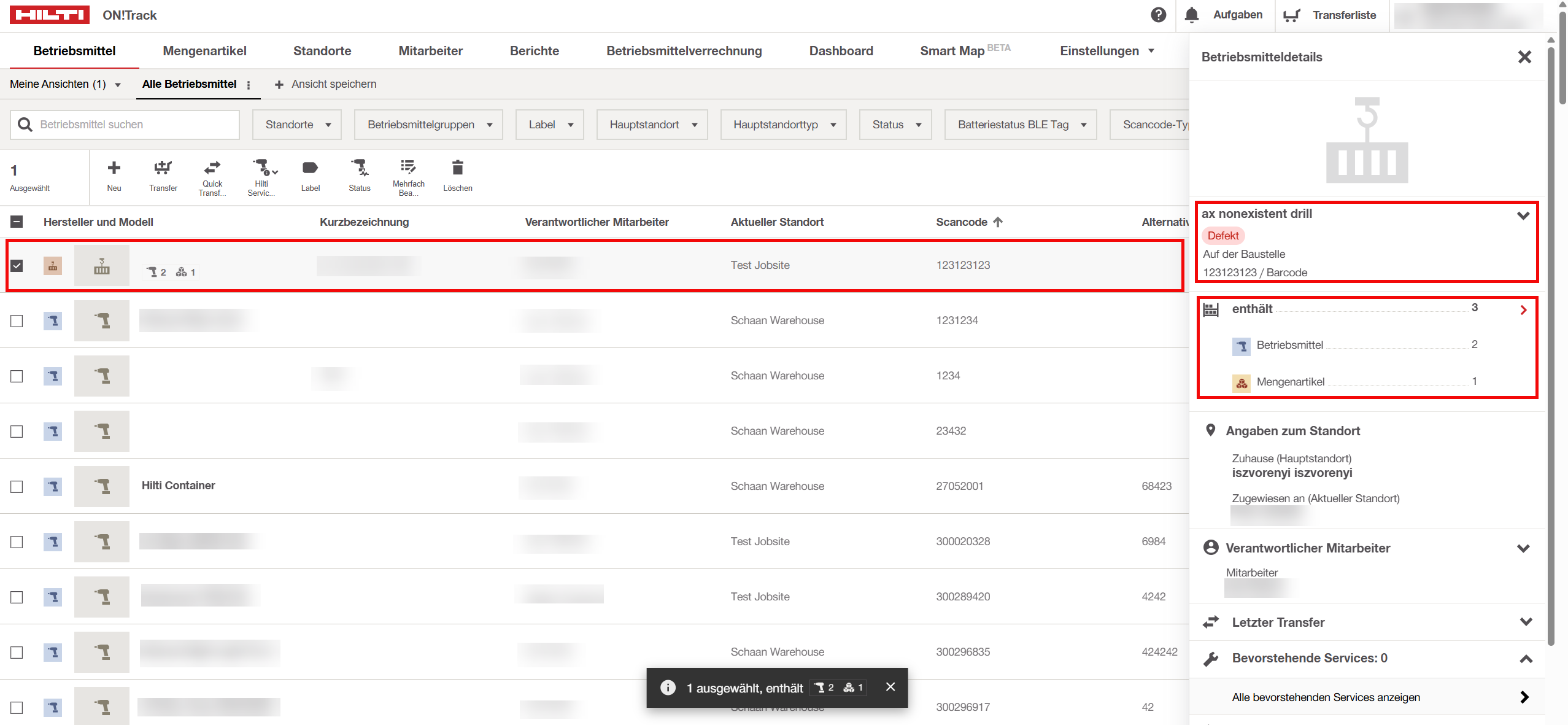Click the person icon beside Verantwortlicher Mitarbeiter
The height and width of the screenshot is (725, 1568).
click(1211, 548)
